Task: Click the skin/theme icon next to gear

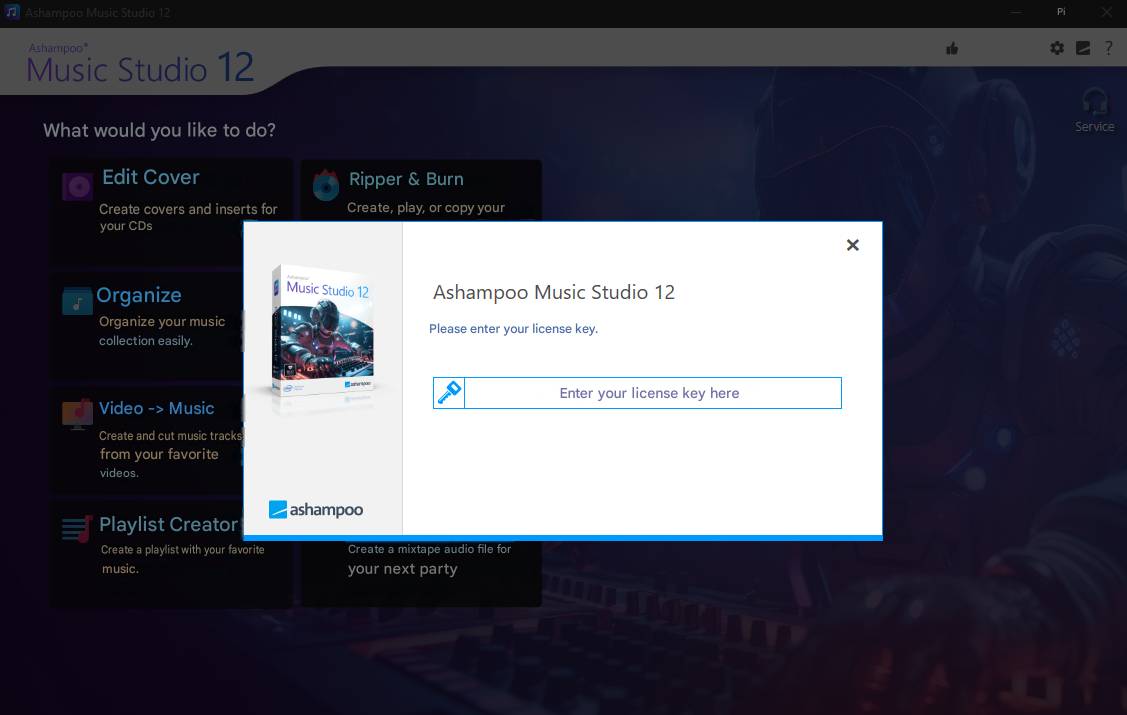Action: (1083, 48)
